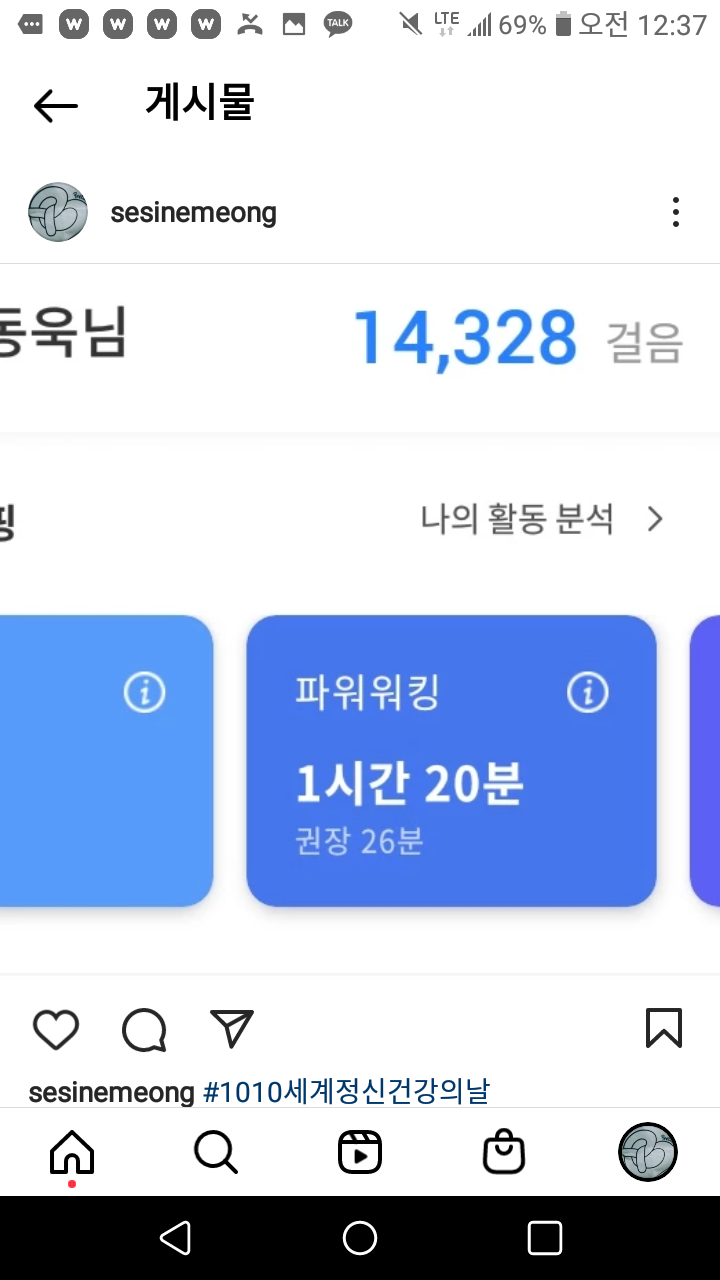Open the three-dot post options menu
Viewport: 720px width, 1280px height.
coord(676,212)
